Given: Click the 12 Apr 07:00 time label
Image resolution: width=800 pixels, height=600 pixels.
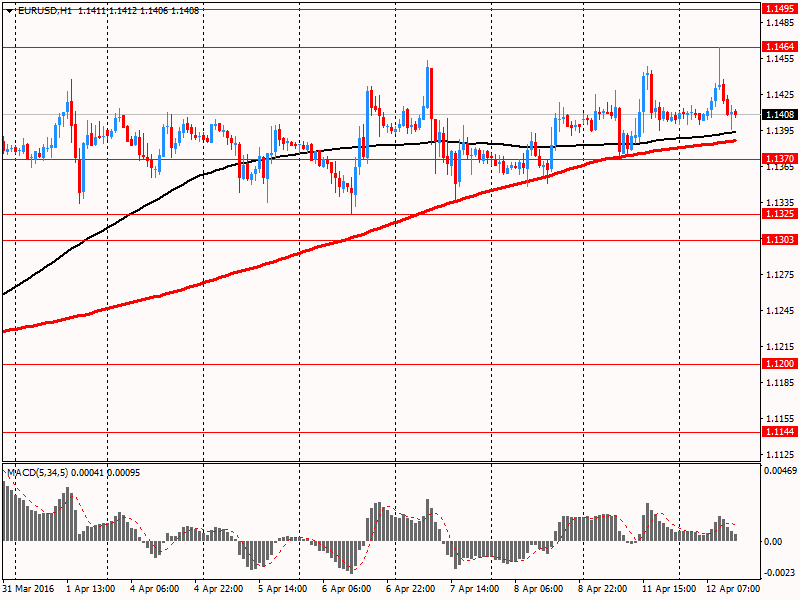Looking at the screenshot, I should tap(733, 589).
